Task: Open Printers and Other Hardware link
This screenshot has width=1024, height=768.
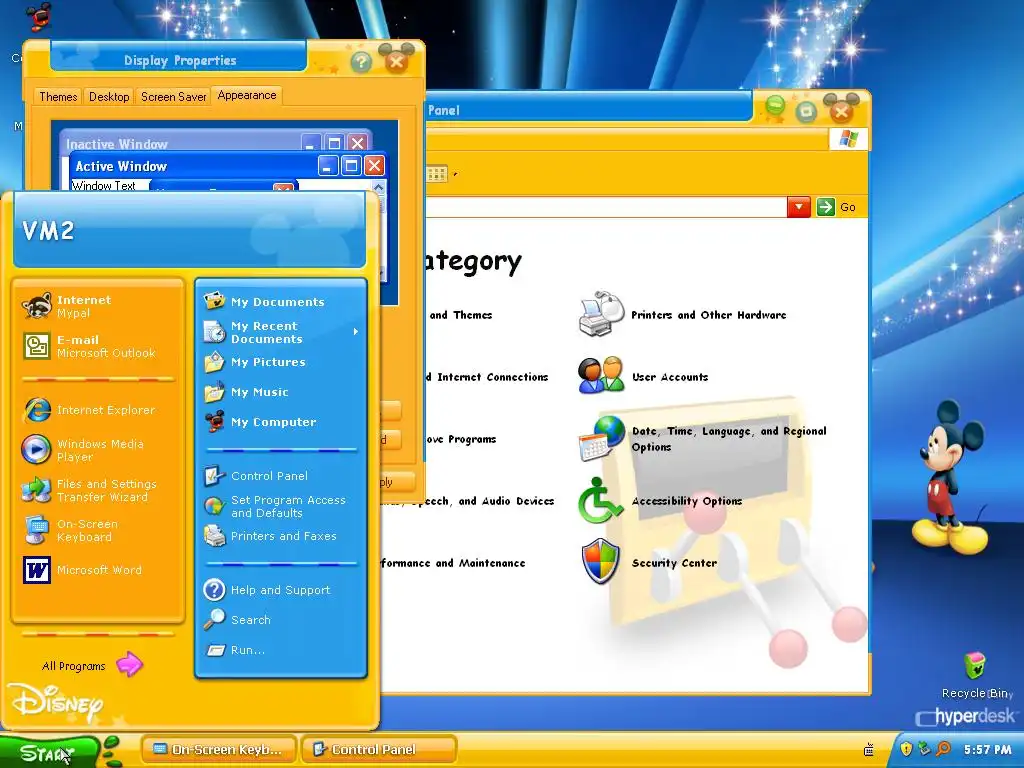Action: click(709, 315)
